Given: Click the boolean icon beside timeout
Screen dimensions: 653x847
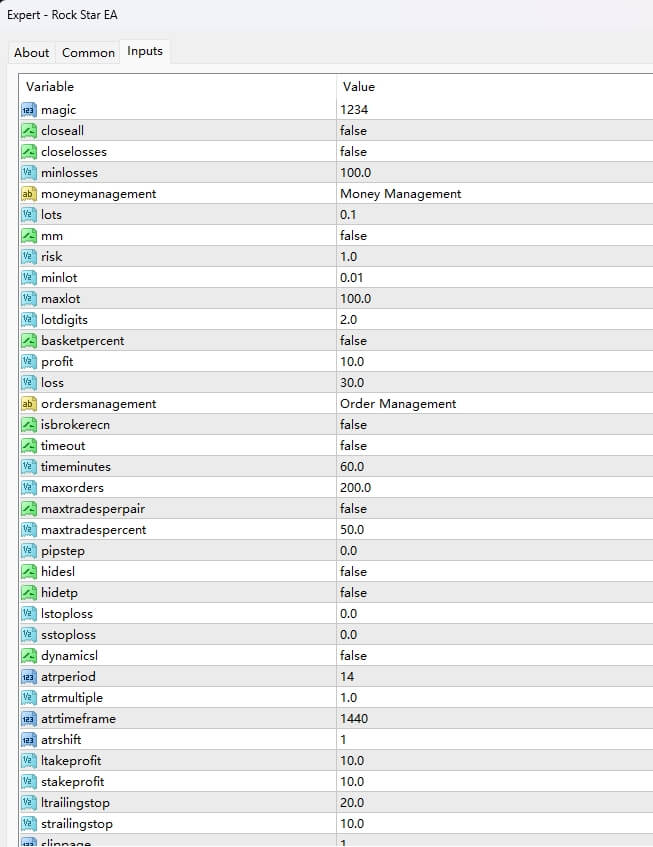Looking at the screenshot, I should coord(29,446).
